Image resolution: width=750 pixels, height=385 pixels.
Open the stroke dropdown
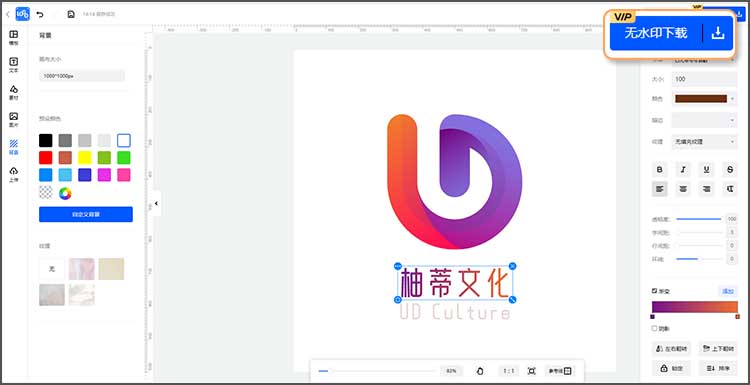click(x=704, y=121)
